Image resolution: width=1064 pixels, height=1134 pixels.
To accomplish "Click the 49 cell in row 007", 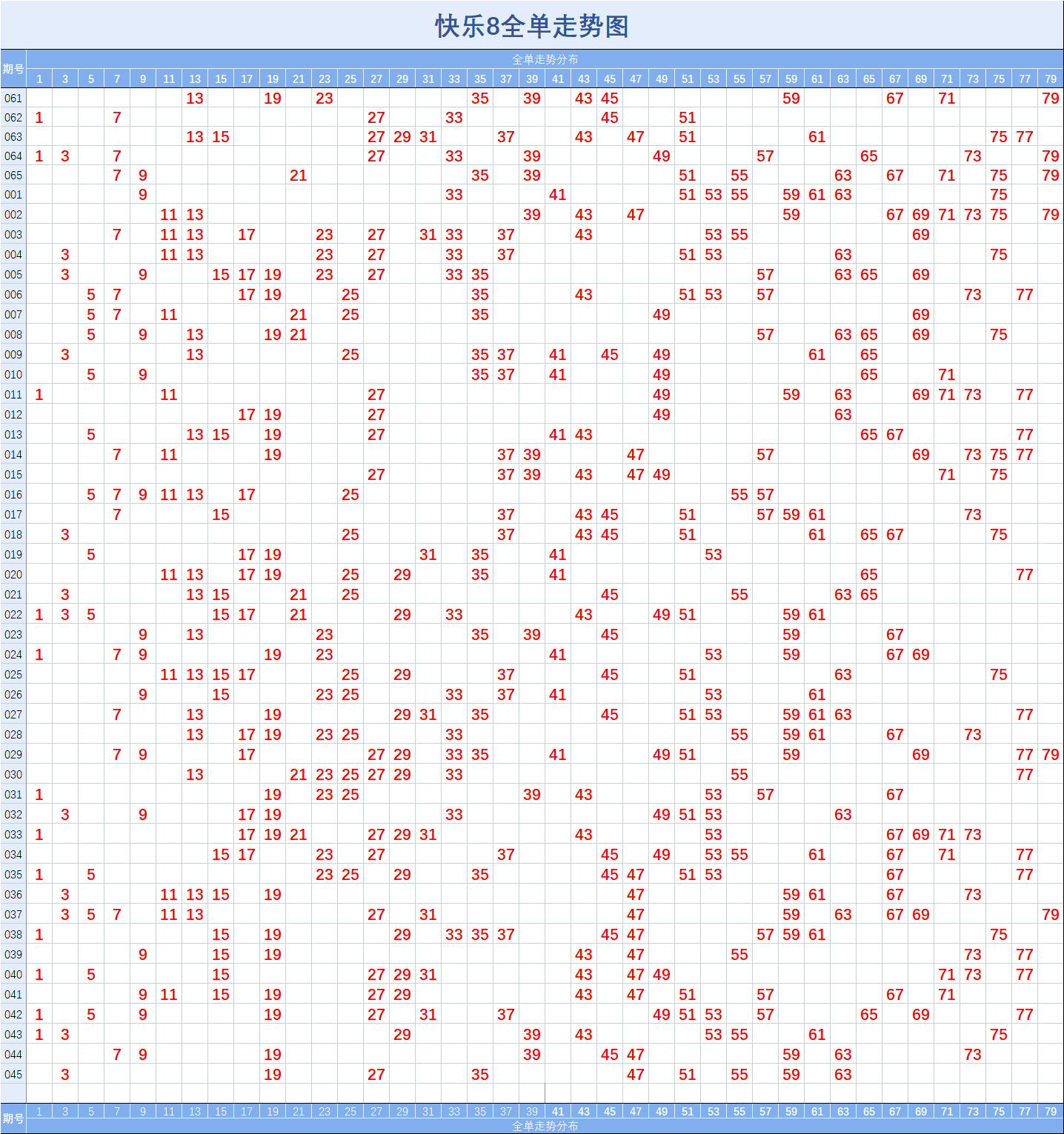I will [662, 315].
